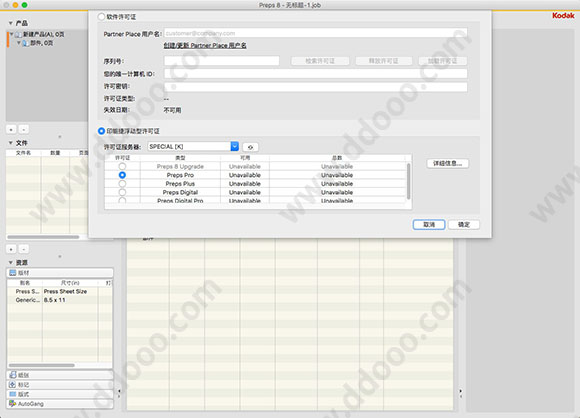Click the Press Sheet Size cell
Screen dimensions: 580x418
click(65, 291)
